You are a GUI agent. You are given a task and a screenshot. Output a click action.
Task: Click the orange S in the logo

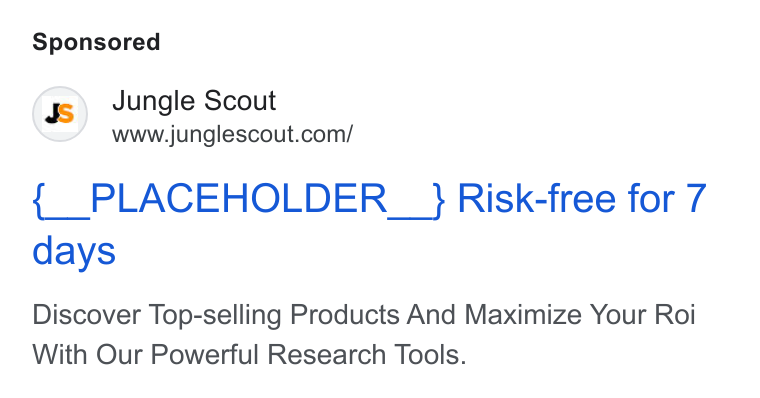click(66, 113)
